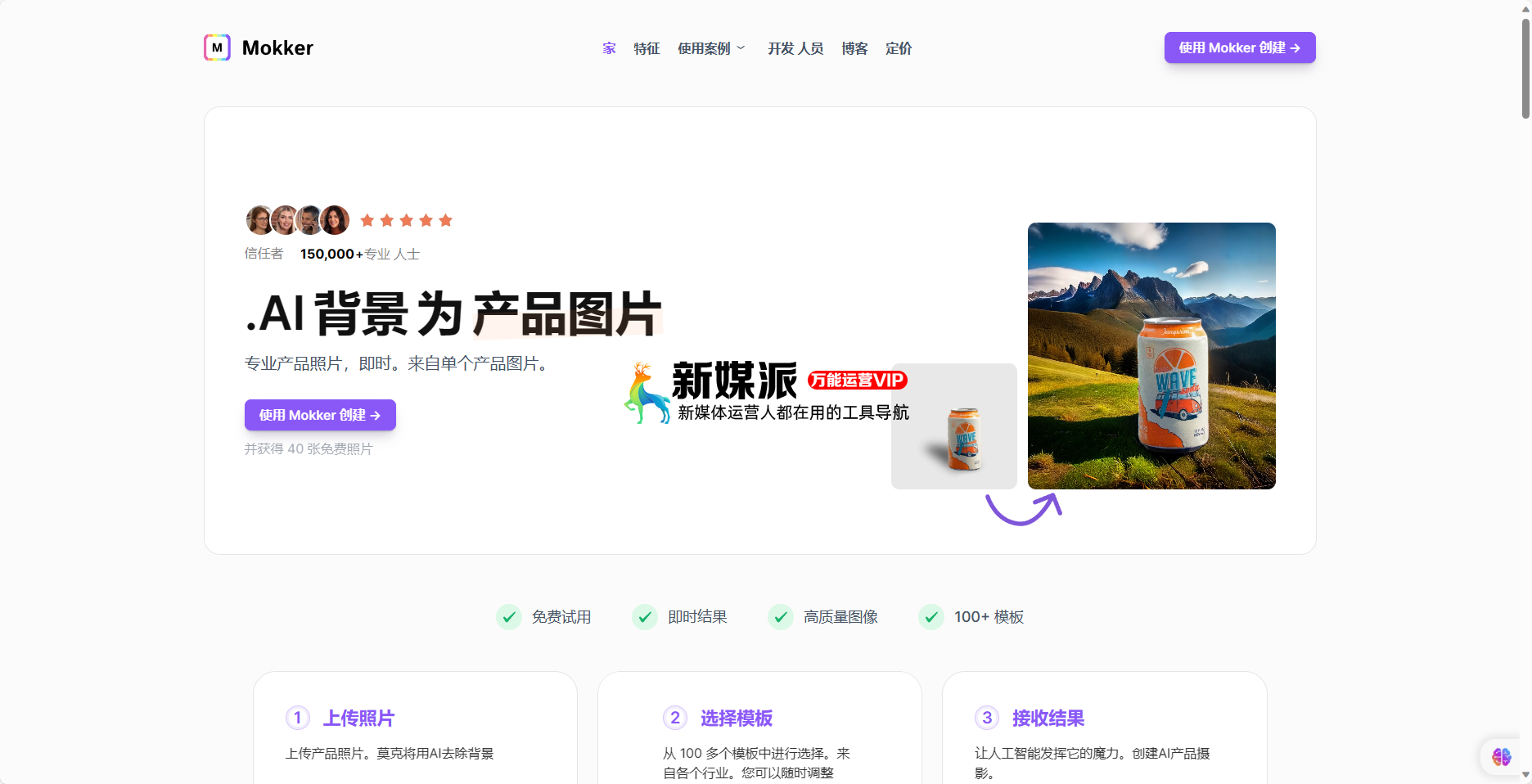Click the five-star rating icons

(407, 220)
